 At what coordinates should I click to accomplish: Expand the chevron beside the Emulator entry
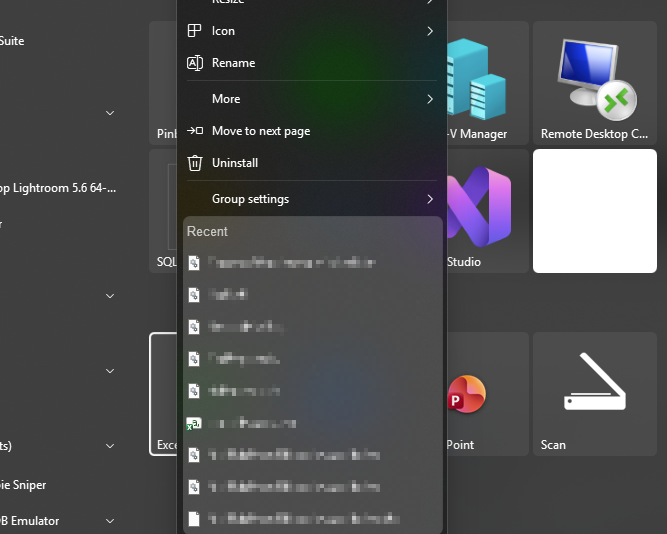click(110, 521)
